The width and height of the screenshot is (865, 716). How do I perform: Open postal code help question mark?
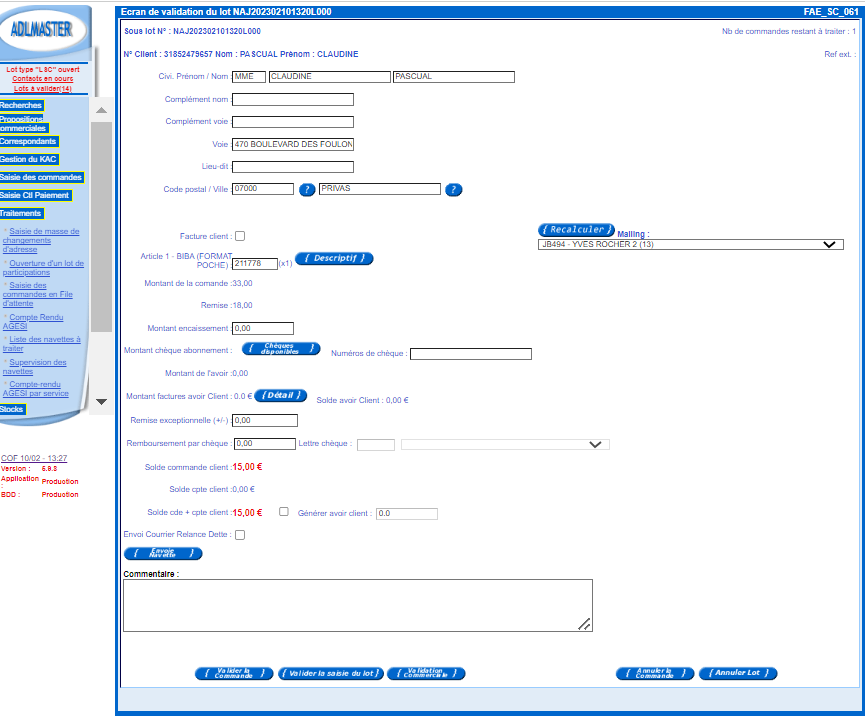[307, 190]
